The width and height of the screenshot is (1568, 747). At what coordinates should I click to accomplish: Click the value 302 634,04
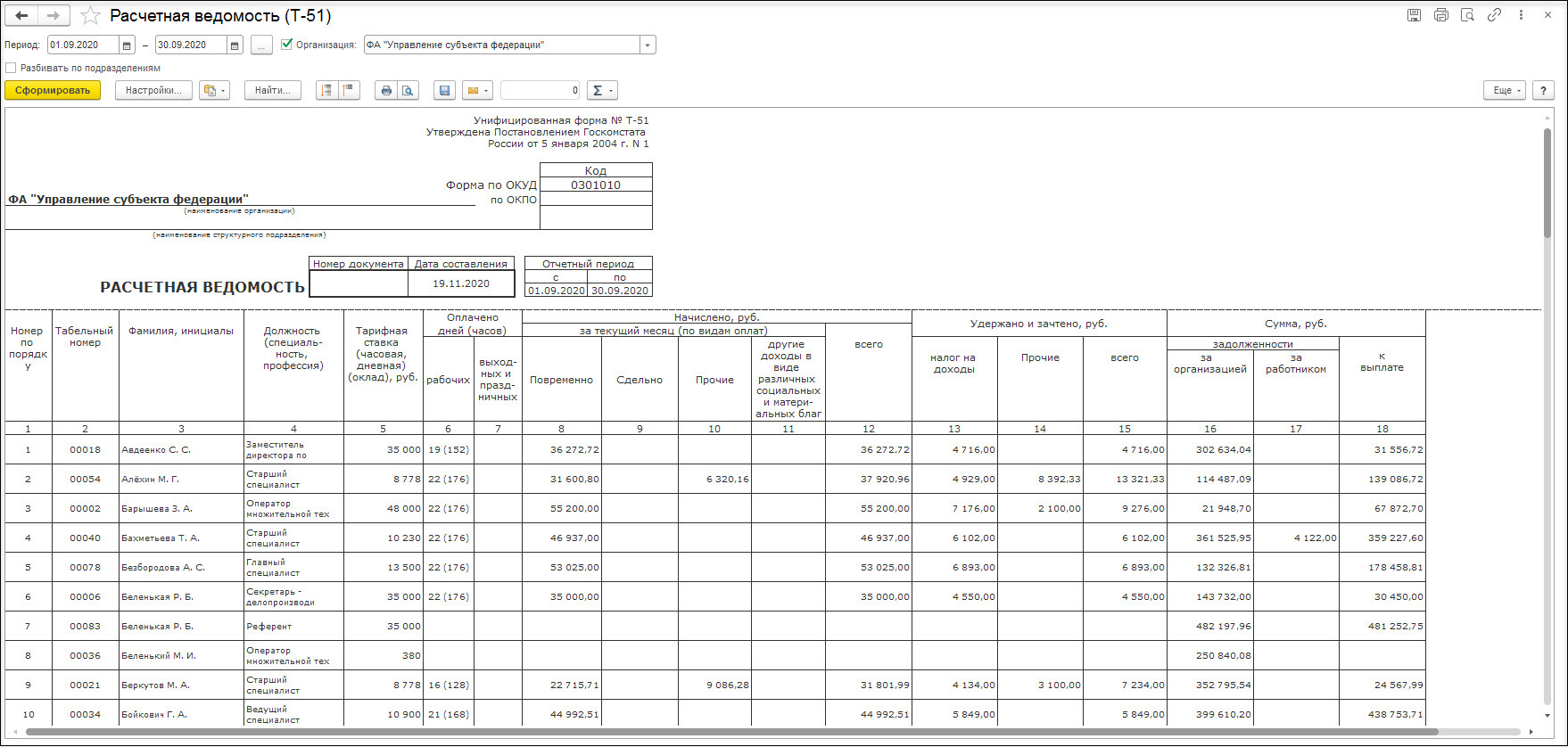pos(1210,450)
